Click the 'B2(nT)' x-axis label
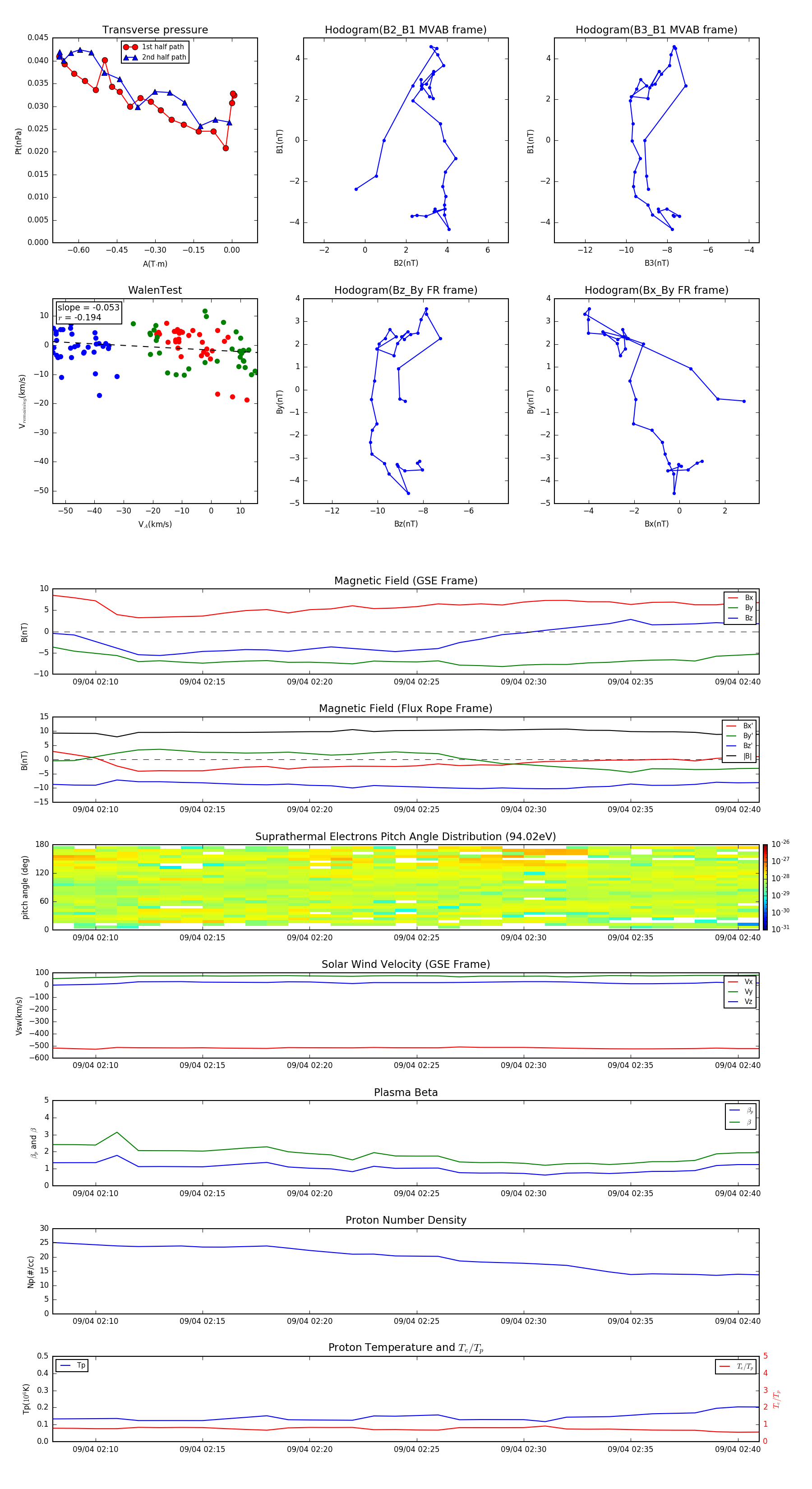Image resolution: width=812 pixels, height=1489 pixels. point(406,263)
